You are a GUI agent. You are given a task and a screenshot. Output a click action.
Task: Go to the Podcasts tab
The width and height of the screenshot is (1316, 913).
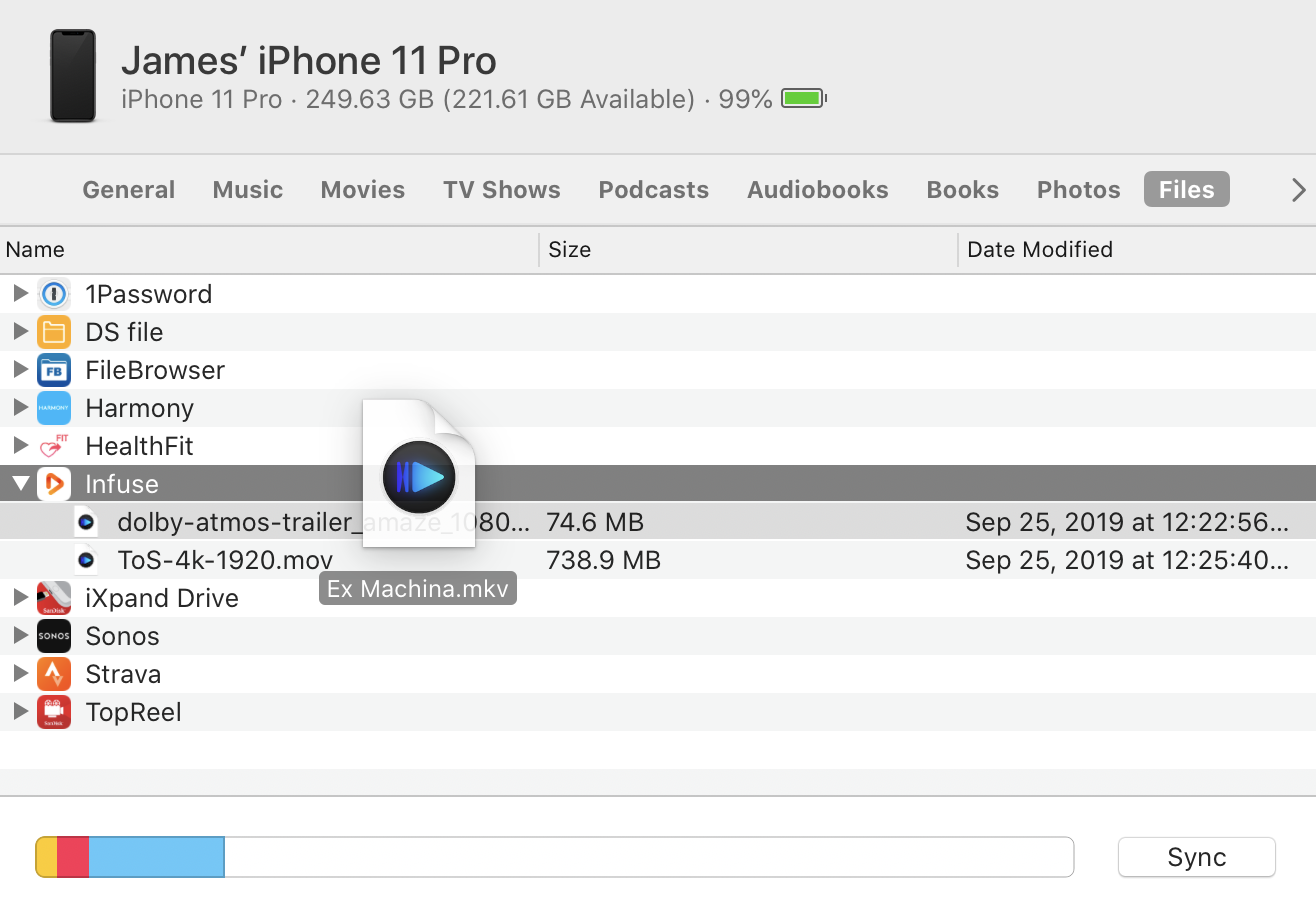click(654, 189)
